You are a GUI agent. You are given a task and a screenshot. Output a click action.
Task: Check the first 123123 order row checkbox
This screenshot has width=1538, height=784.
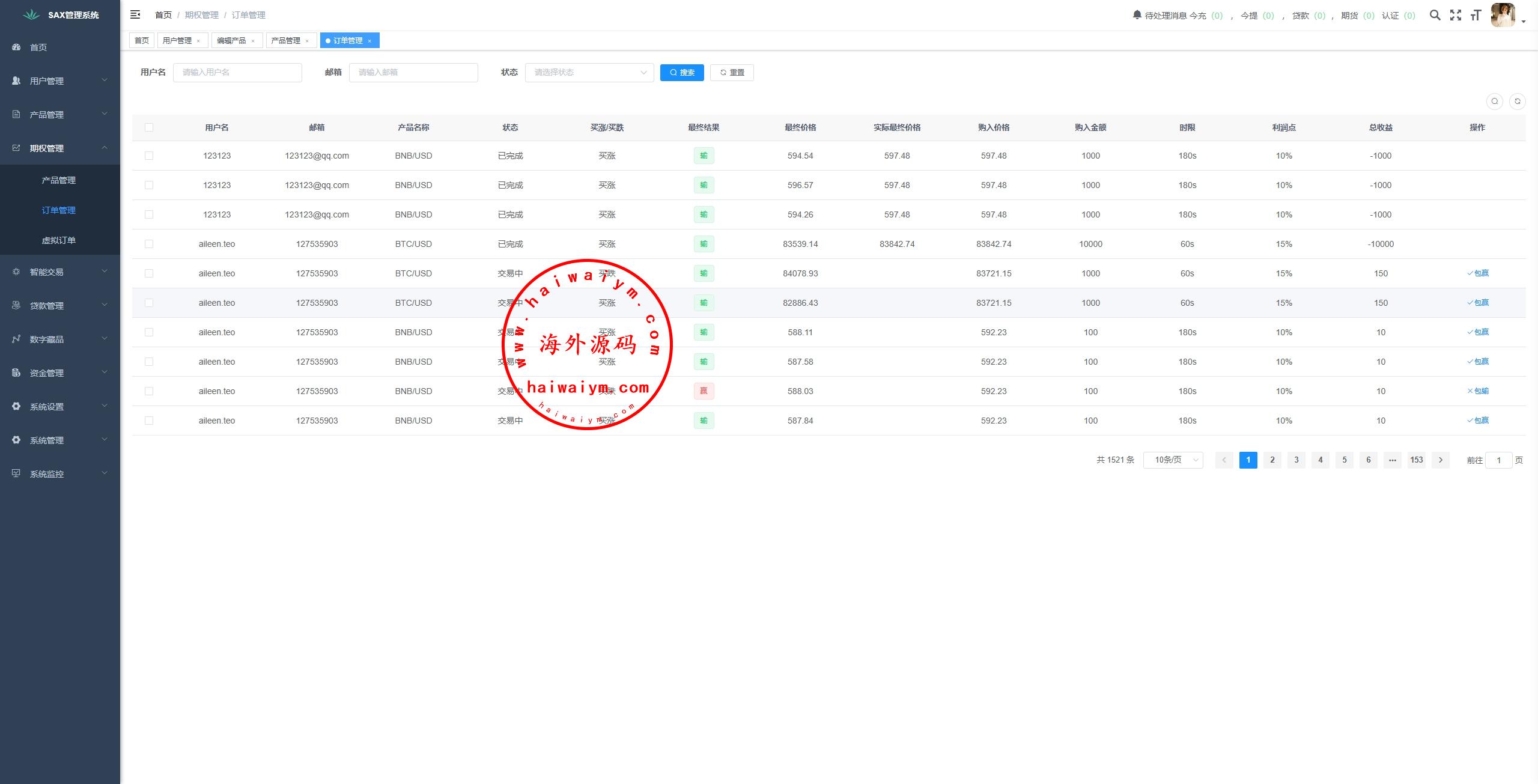pos(149,156)
